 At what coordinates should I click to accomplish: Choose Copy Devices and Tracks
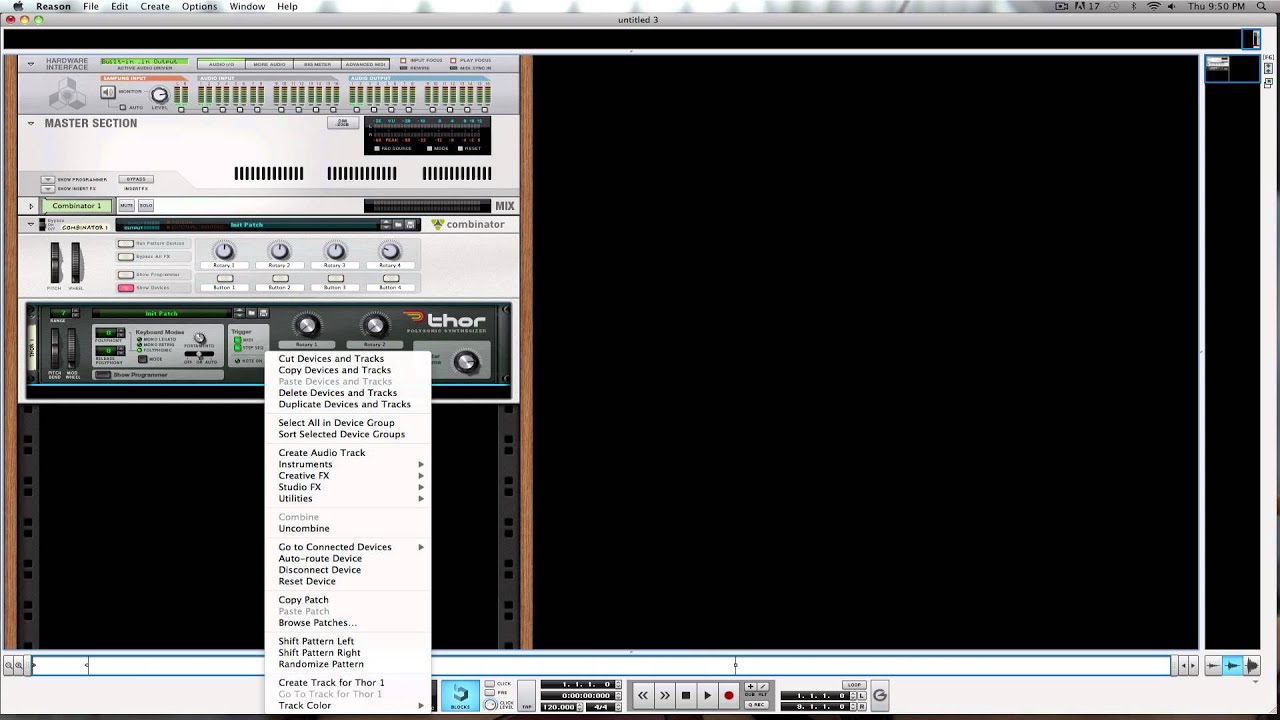(x=334, y=370)
